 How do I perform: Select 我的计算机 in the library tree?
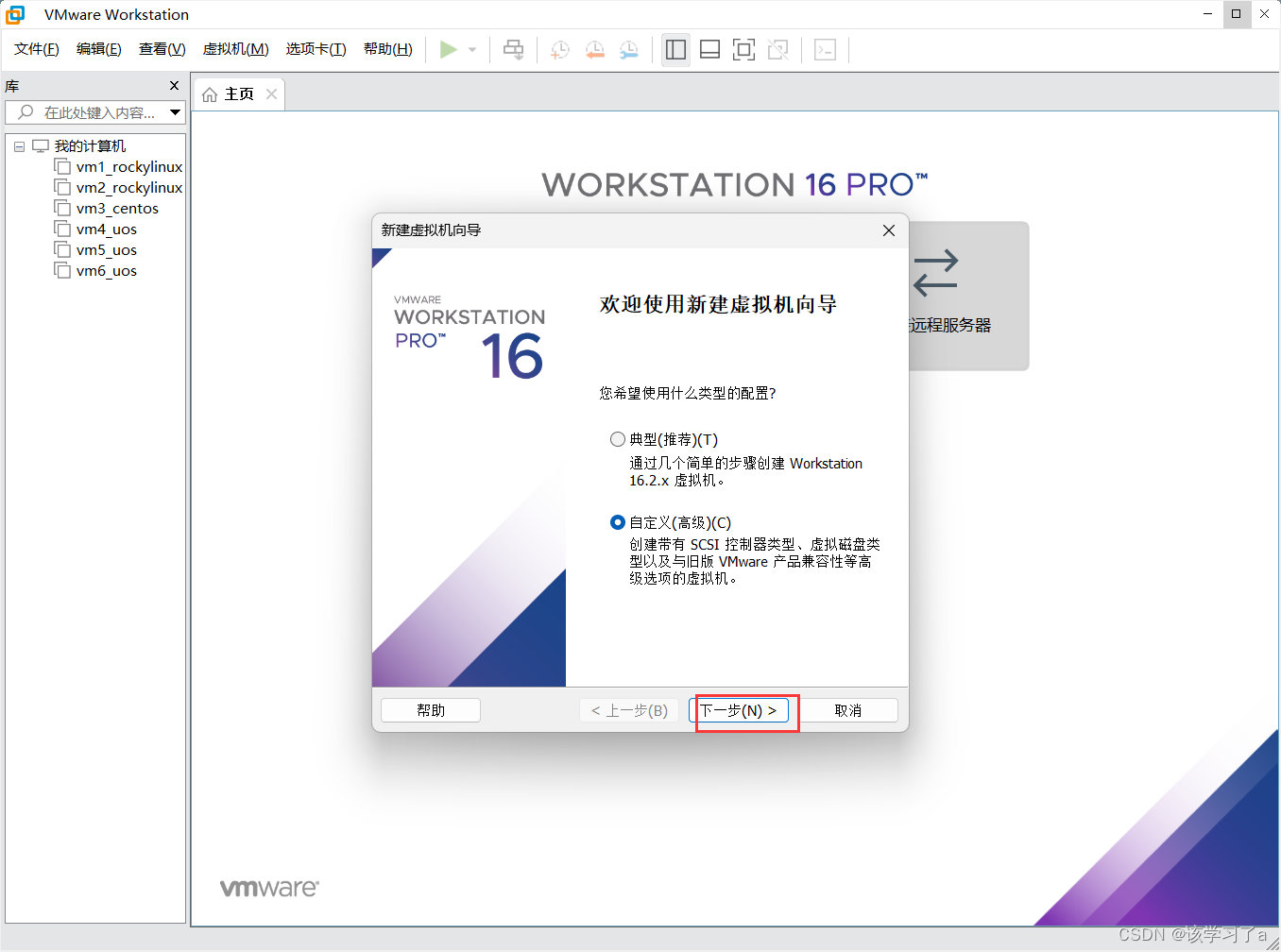(90, 146)
